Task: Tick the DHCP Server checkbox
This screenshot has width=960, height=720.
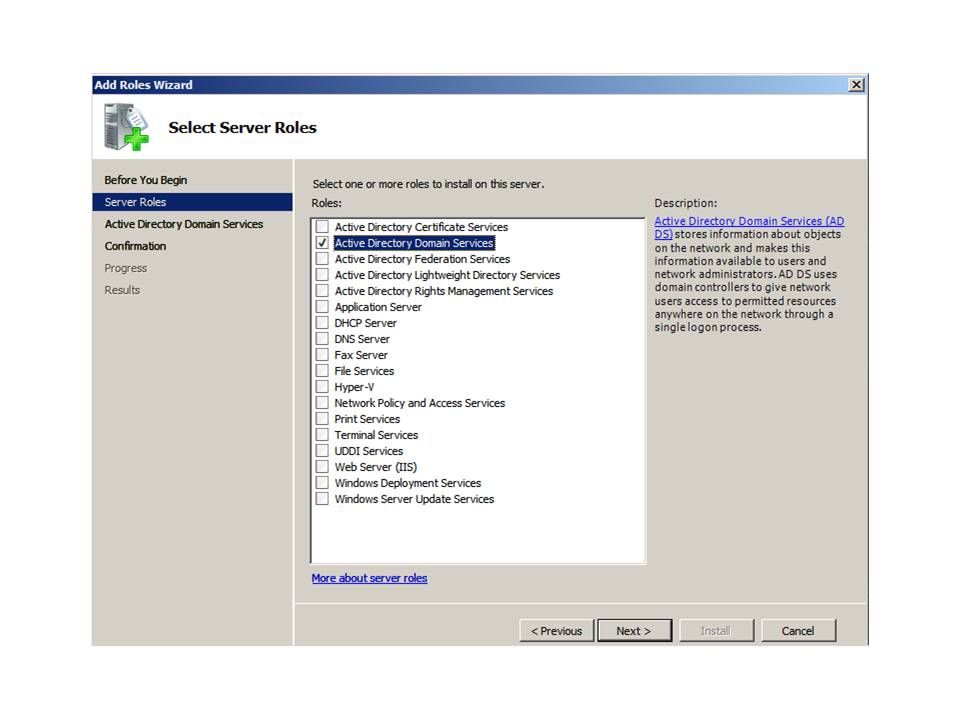Action: pyautogui.click(x=322, y=323)
